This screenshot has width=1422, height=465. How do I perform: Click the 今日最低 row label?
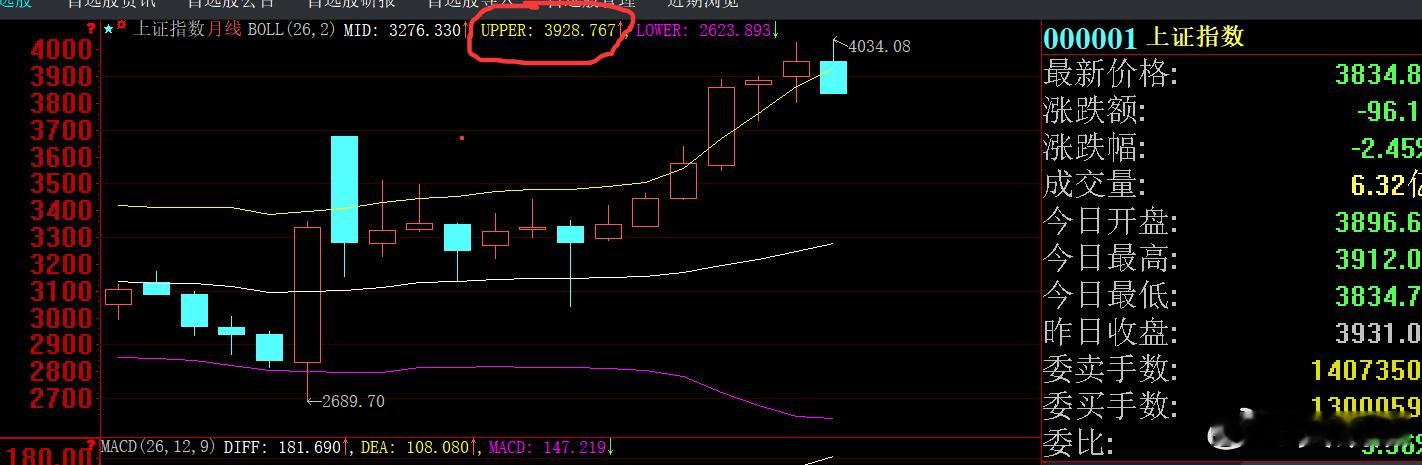[1110, 296]
